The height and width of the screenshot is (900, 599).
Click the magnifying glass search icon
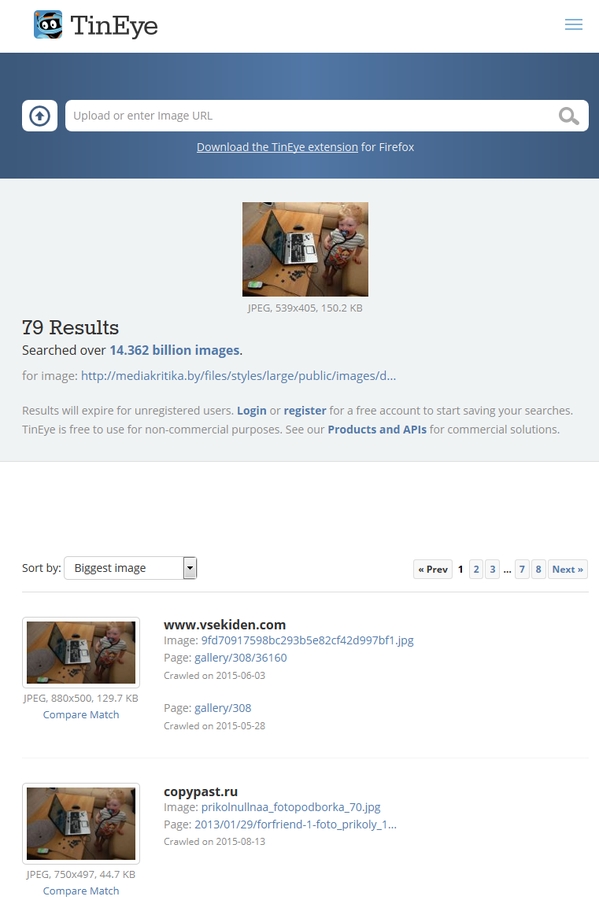(x=568, y=116)
